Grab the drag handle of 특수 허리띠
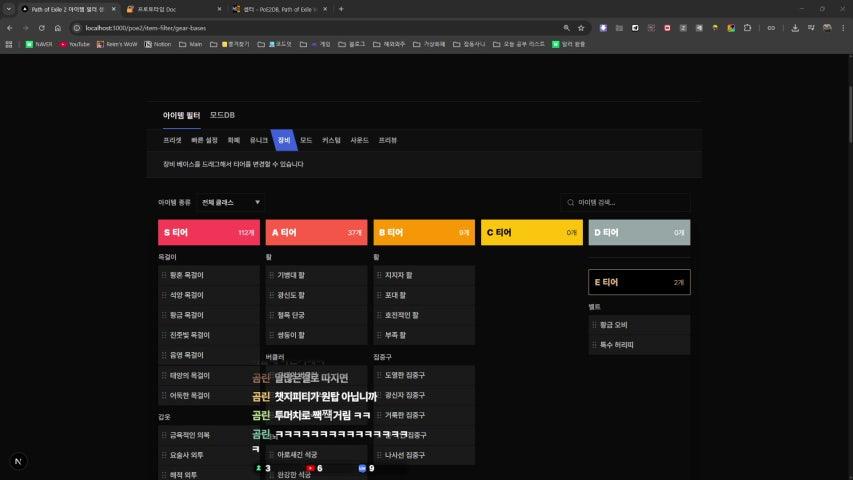Image resolution: width=853 pixels, height=480 pixels. [x=594, y=345]
